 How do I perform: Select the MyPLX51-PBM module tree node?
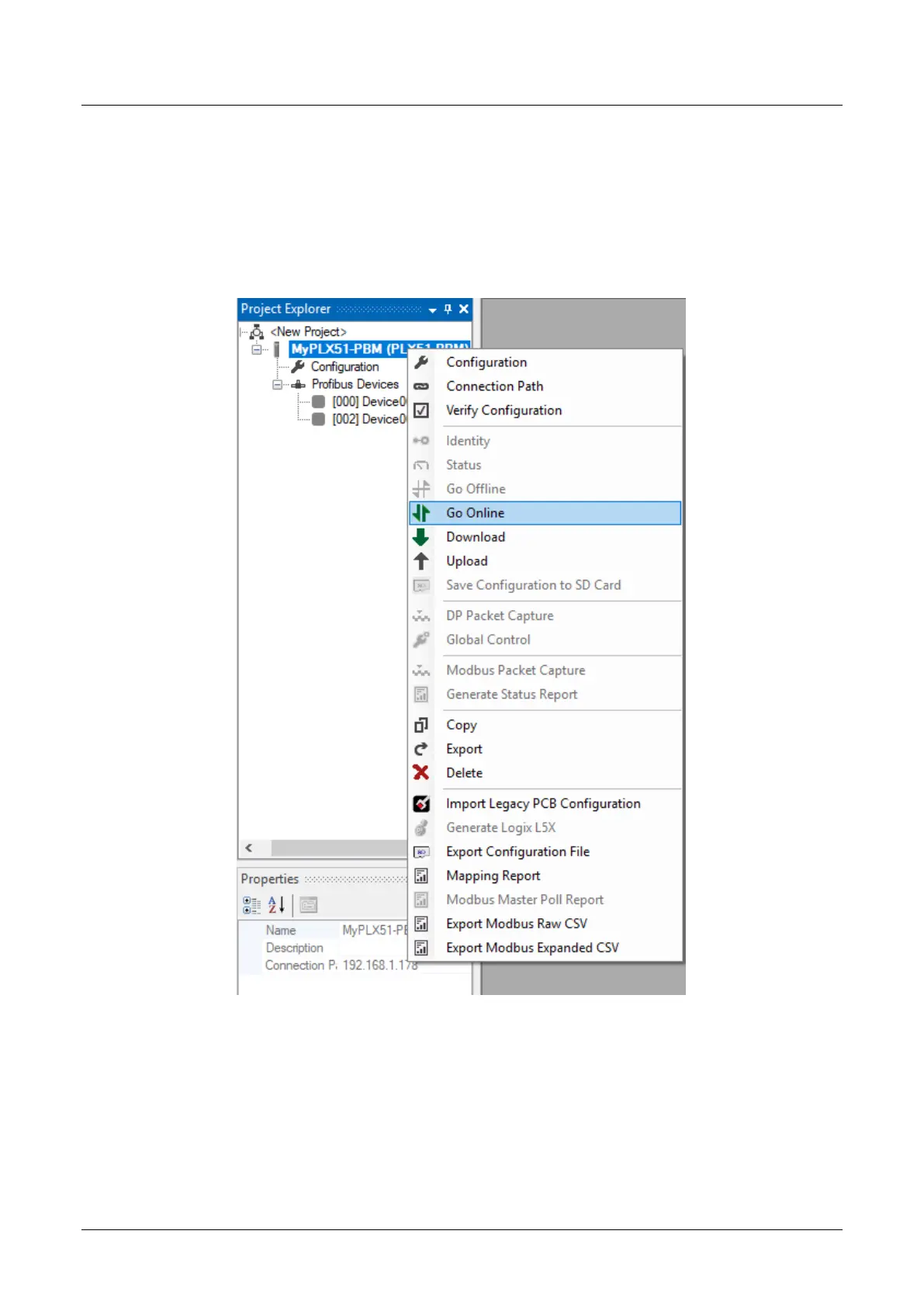379,349
